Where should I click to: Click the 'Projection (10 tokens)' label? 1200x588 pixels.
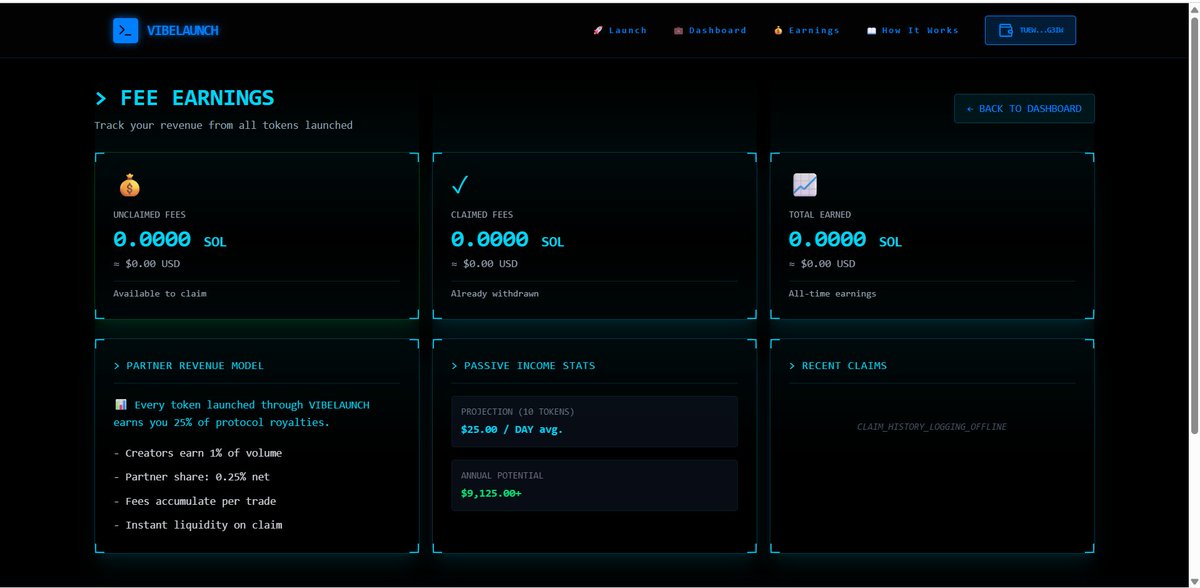[x=517, y=411]
